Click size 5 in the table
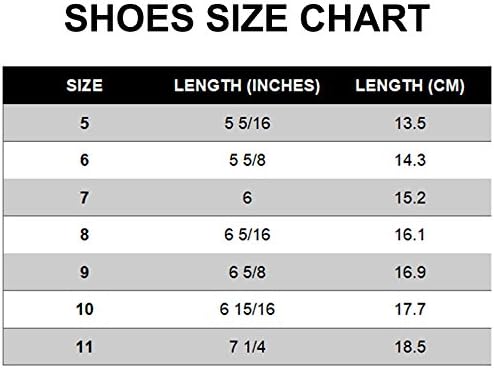The height and width of the screenshot is (368, 494). pyautogui.click(x=85, y=123)
